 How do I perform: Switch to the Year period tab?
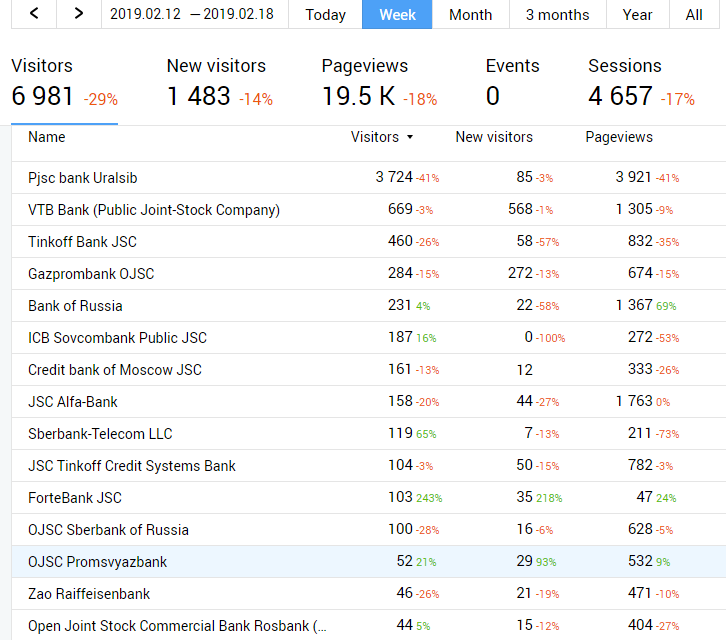point(637,14)
